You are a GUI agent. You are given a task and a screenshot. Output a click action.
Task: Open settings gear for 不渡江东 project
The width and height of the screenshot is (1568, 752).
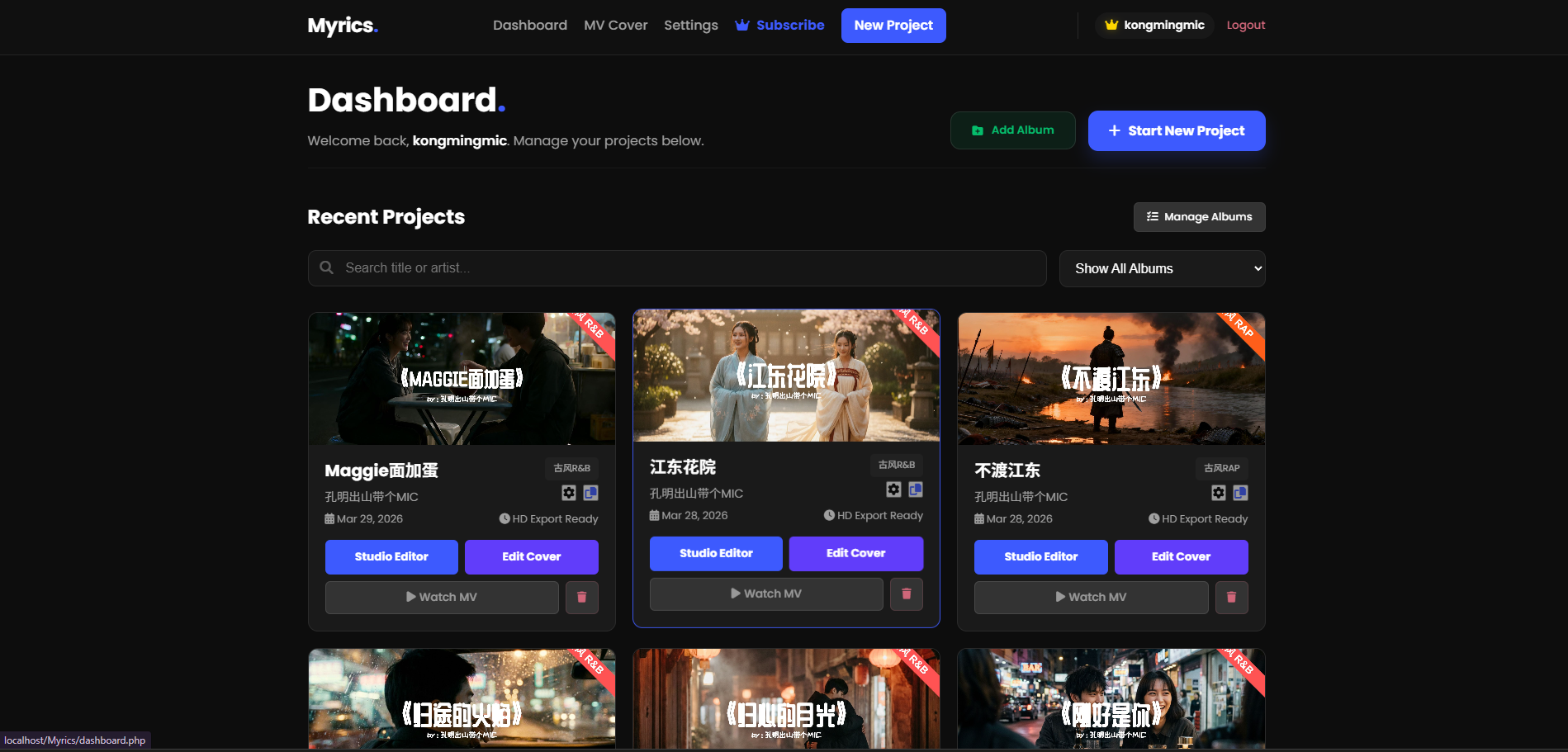pyautogui.click(x=1218, y=493)
